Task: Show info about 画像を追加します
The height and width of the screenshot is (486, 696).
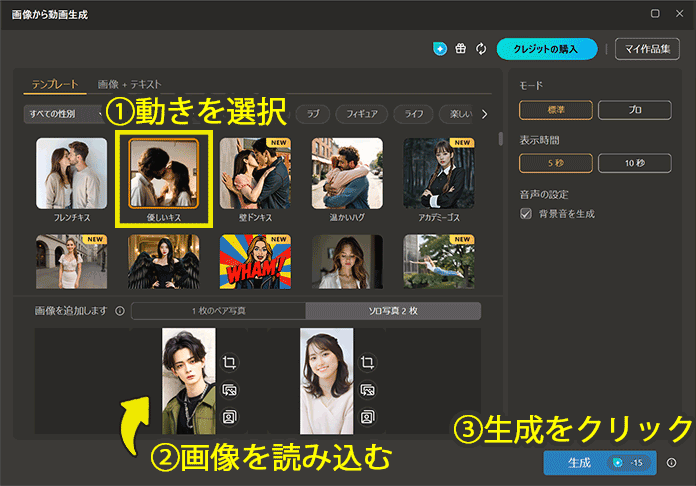Action: [120, 311]
